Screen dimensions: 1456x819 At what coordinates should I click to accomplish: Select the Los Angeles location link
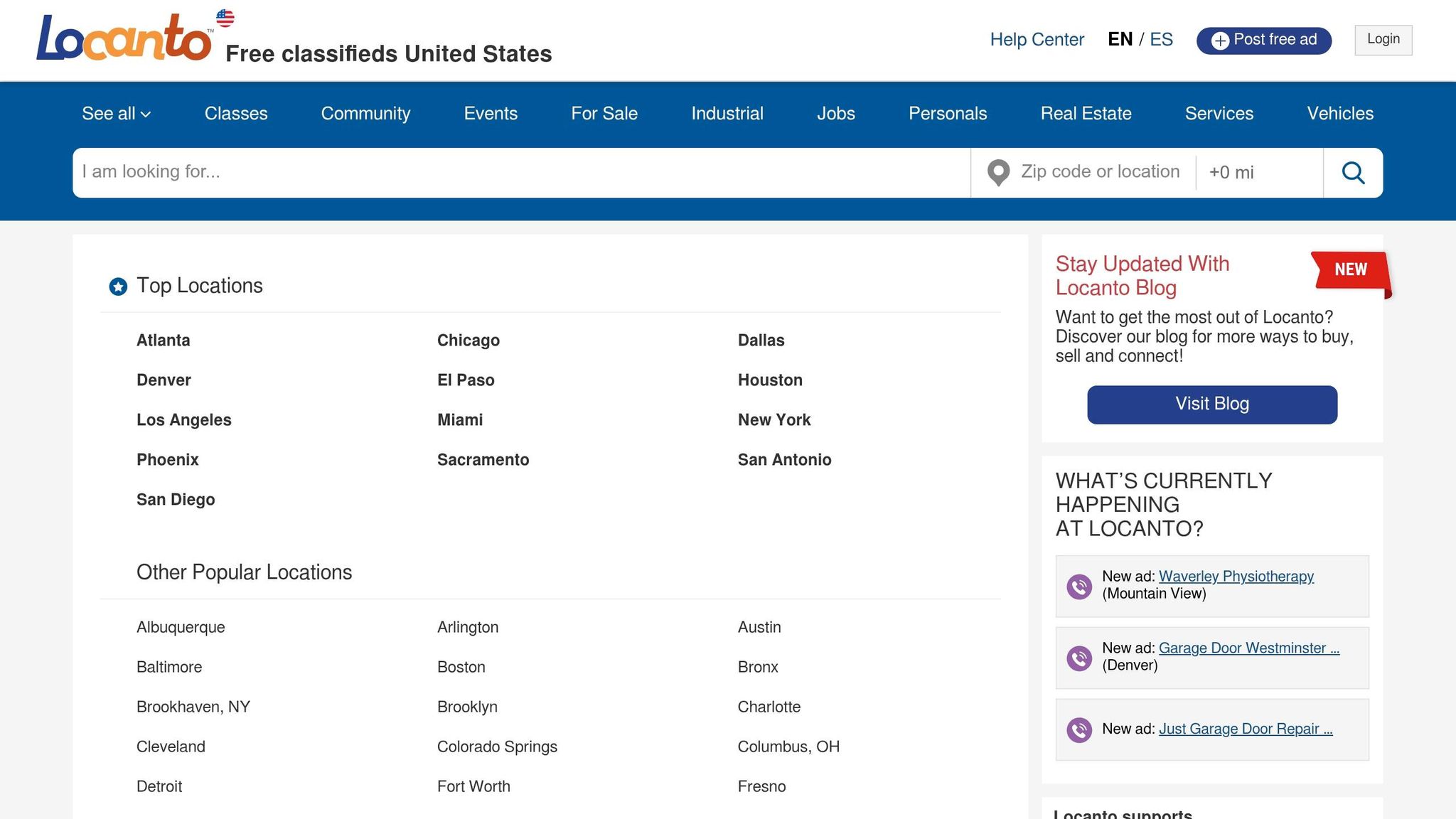pos(183,420)
